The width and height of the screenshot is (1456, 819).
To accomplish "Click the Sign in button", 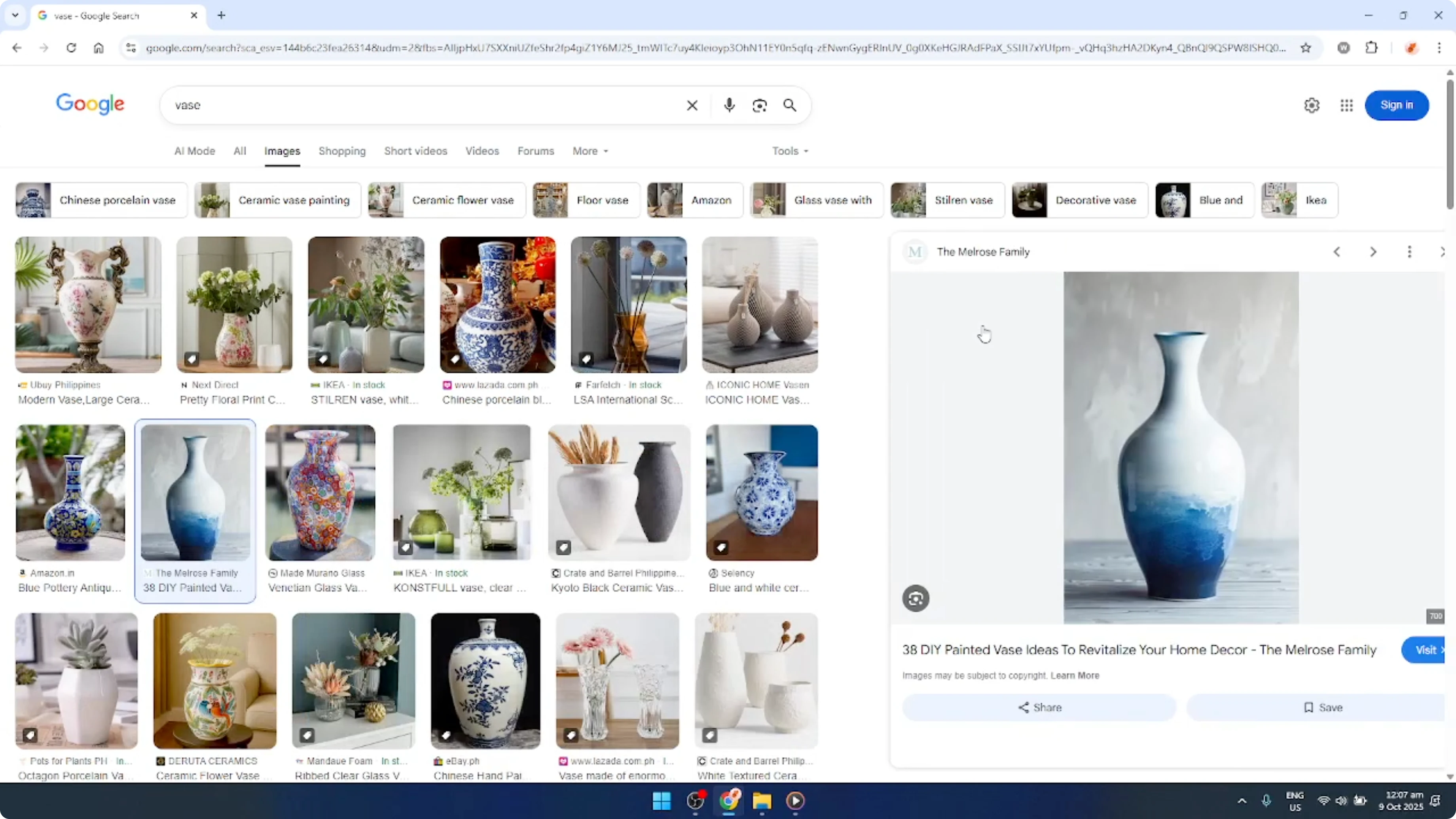I will (x=1397, y=105).
